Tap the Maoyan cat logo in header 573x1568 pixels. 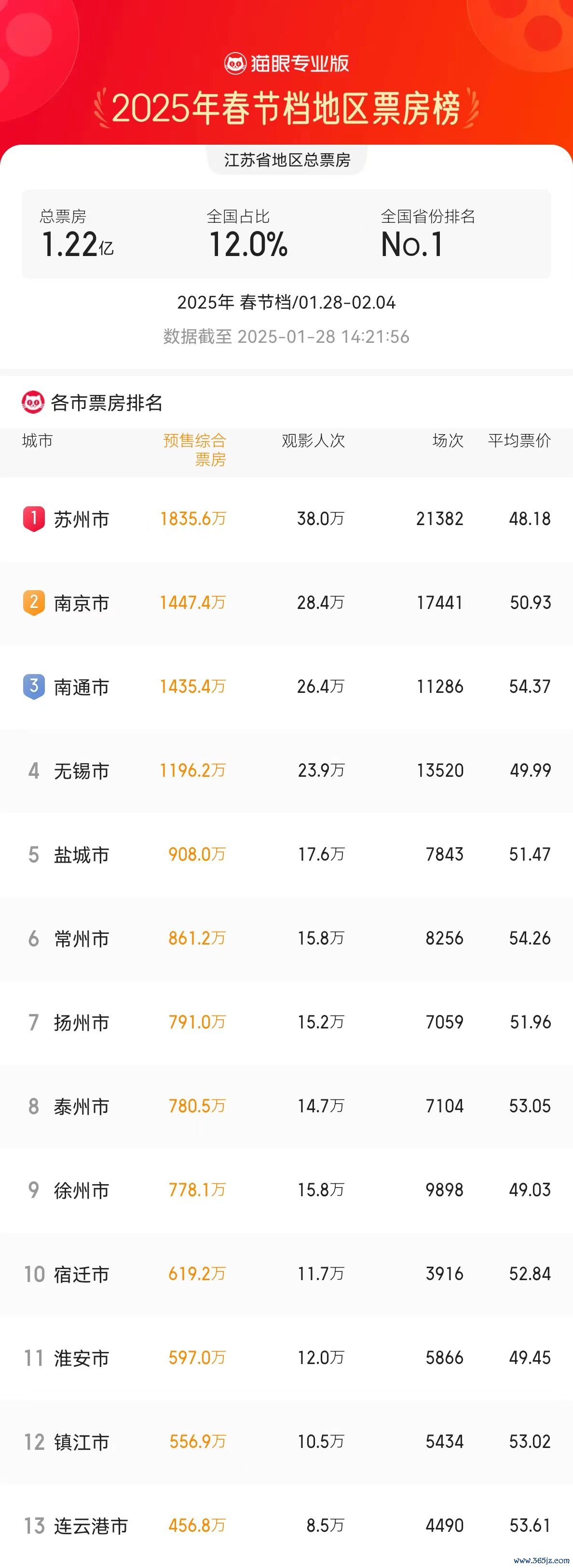235,63
